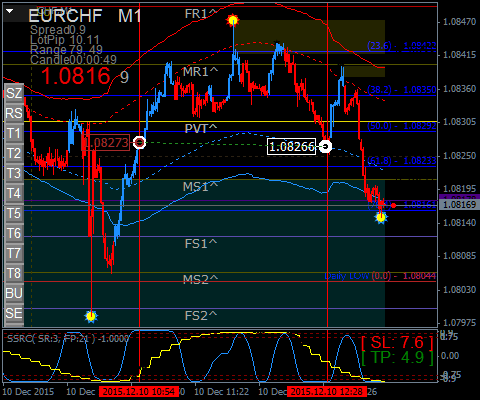The width and height of the screenshot is (480, 400).
Task: Click the Candle00:00:49 countdown text
Action: pos(73,60)
